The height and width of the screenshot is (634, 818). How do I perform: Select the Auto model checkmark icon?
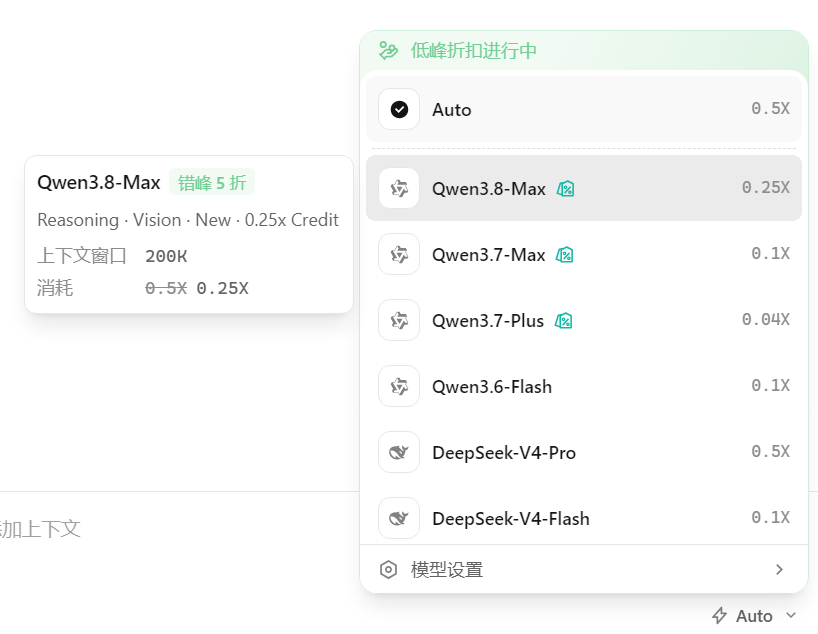click(399, 110)
